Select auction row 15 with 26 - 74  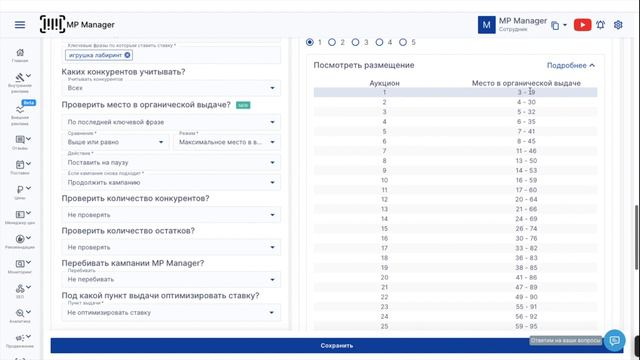[x=456, y=229]
